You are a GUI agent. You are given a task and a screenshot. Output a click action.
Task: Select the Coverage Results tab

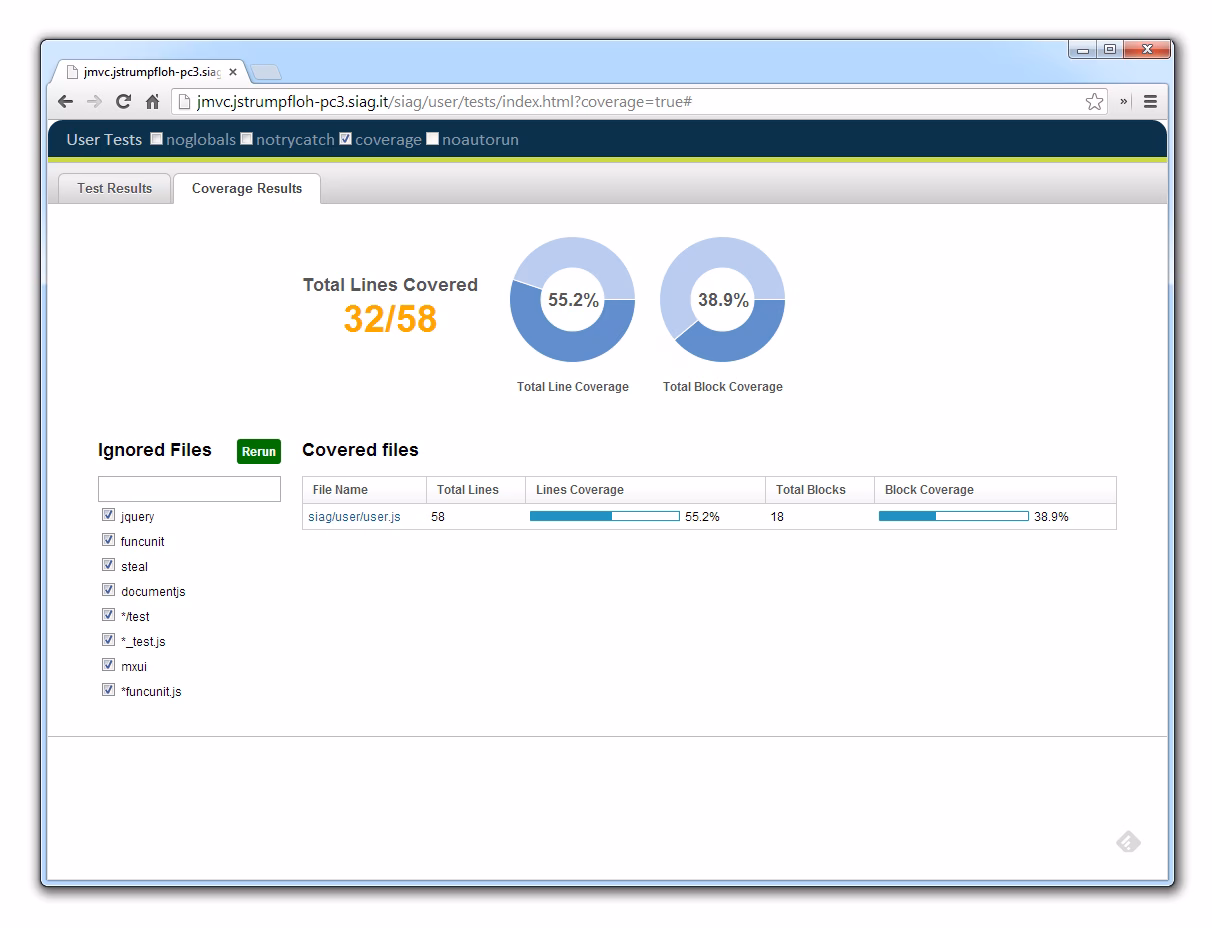(247, 188)
